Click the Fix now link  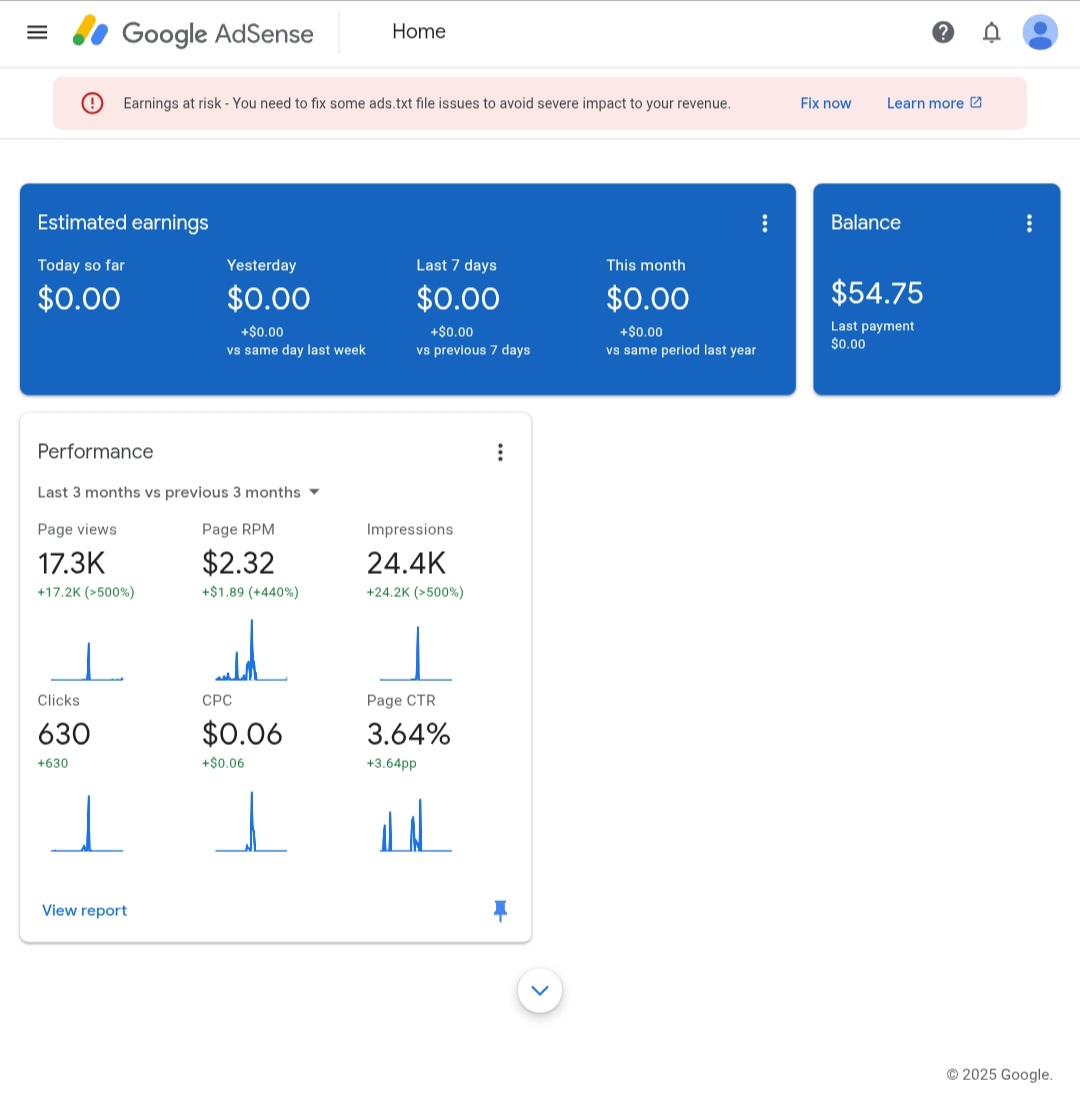tap(825, 103)
